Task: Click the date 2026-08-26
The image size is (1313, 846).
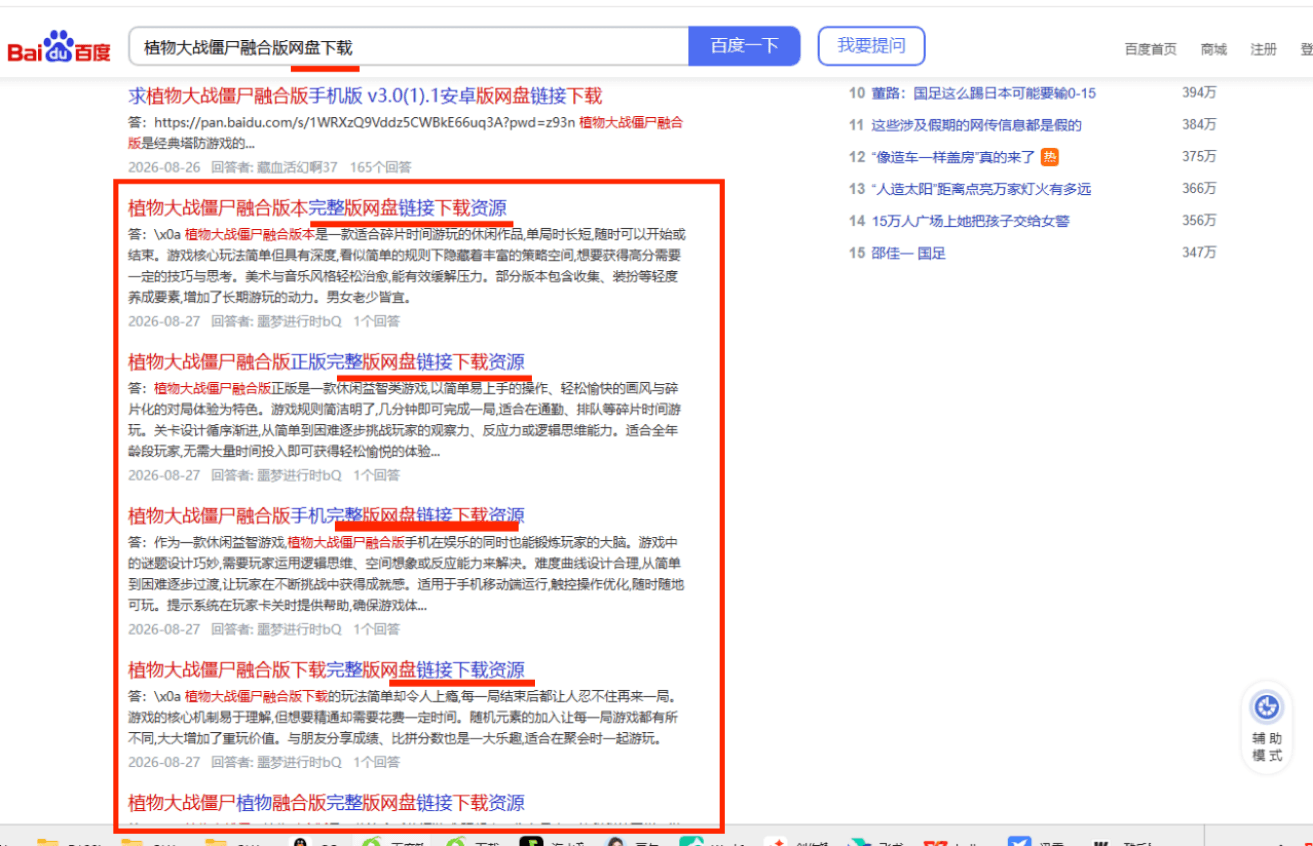Action: pyautogui.click(x=164, y=167)
